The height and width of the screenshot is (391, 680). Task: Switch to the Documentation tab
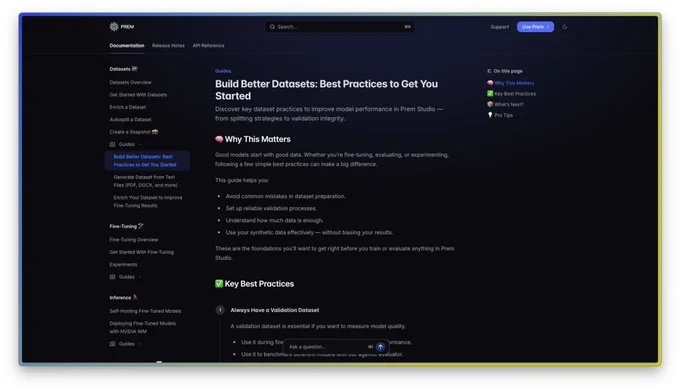pyautogui.click(x=127, y=46)
